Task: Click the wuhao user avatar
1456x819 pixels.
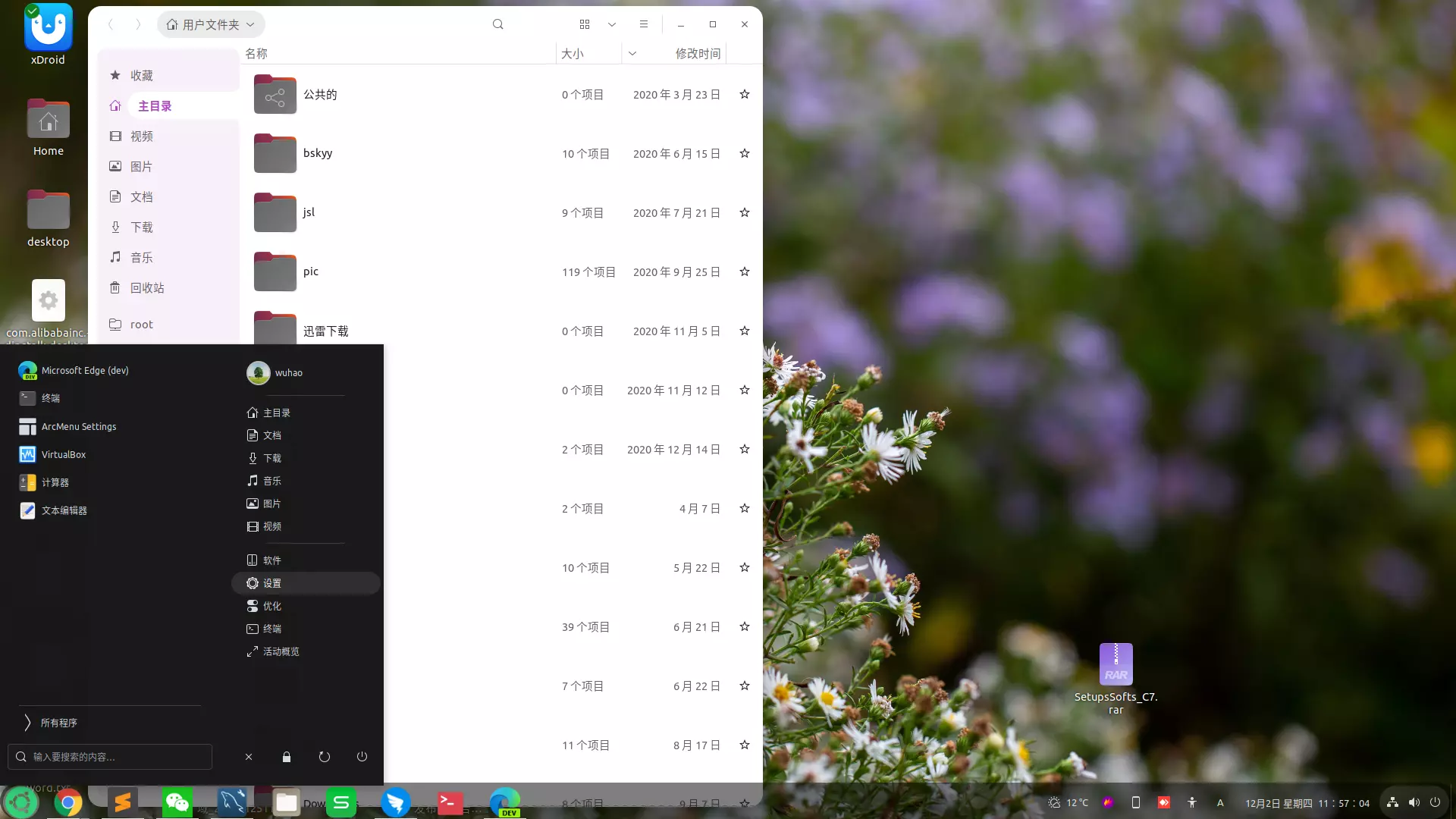Action: tap(259, 372)
